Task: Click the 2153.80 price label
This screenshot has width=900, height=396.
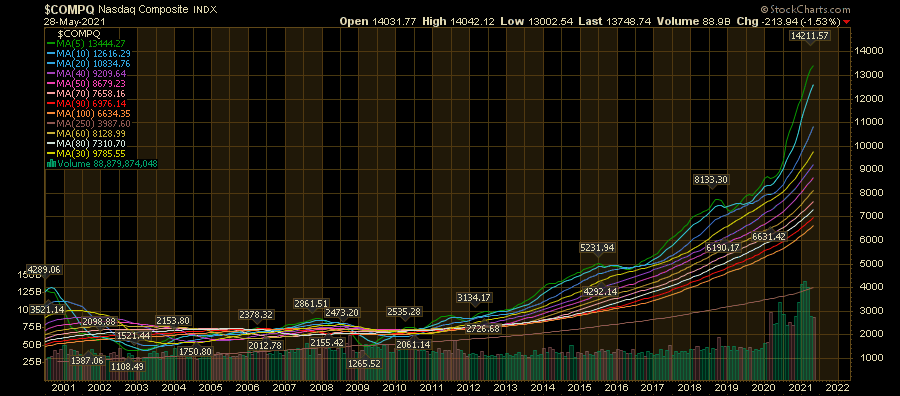Action: pos(172,320)
